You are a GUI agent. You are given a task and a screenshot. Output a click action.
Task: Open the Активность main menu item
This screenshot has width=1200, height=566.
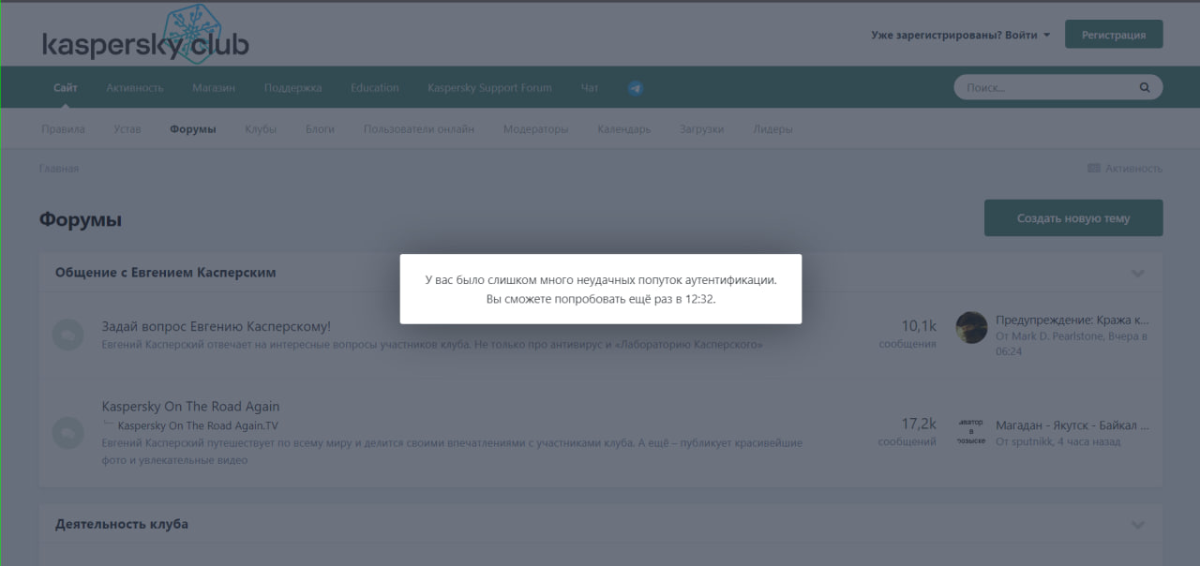135,88
